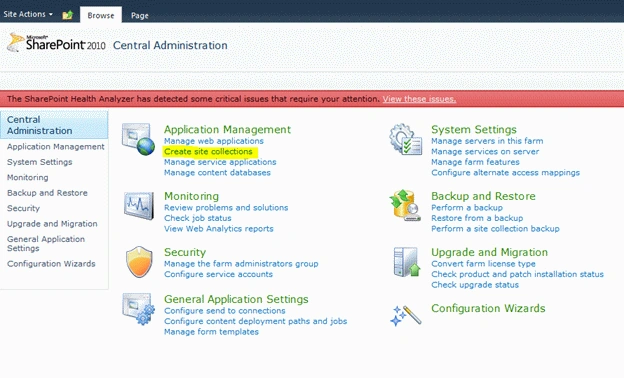The height and width of the screenshot is (378, 624).
Task: Select Monitoring in left navigation
Action: click(x=27, y=177)
